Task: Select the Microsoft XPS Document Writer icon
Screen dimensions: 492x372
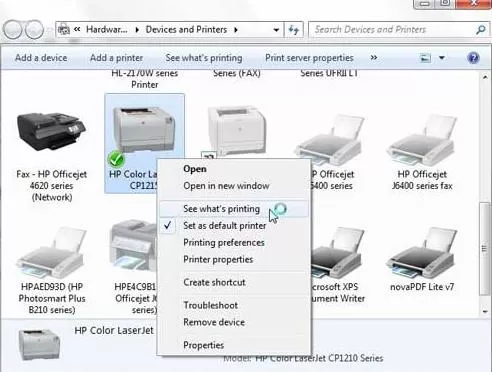Action: [337, 252]
